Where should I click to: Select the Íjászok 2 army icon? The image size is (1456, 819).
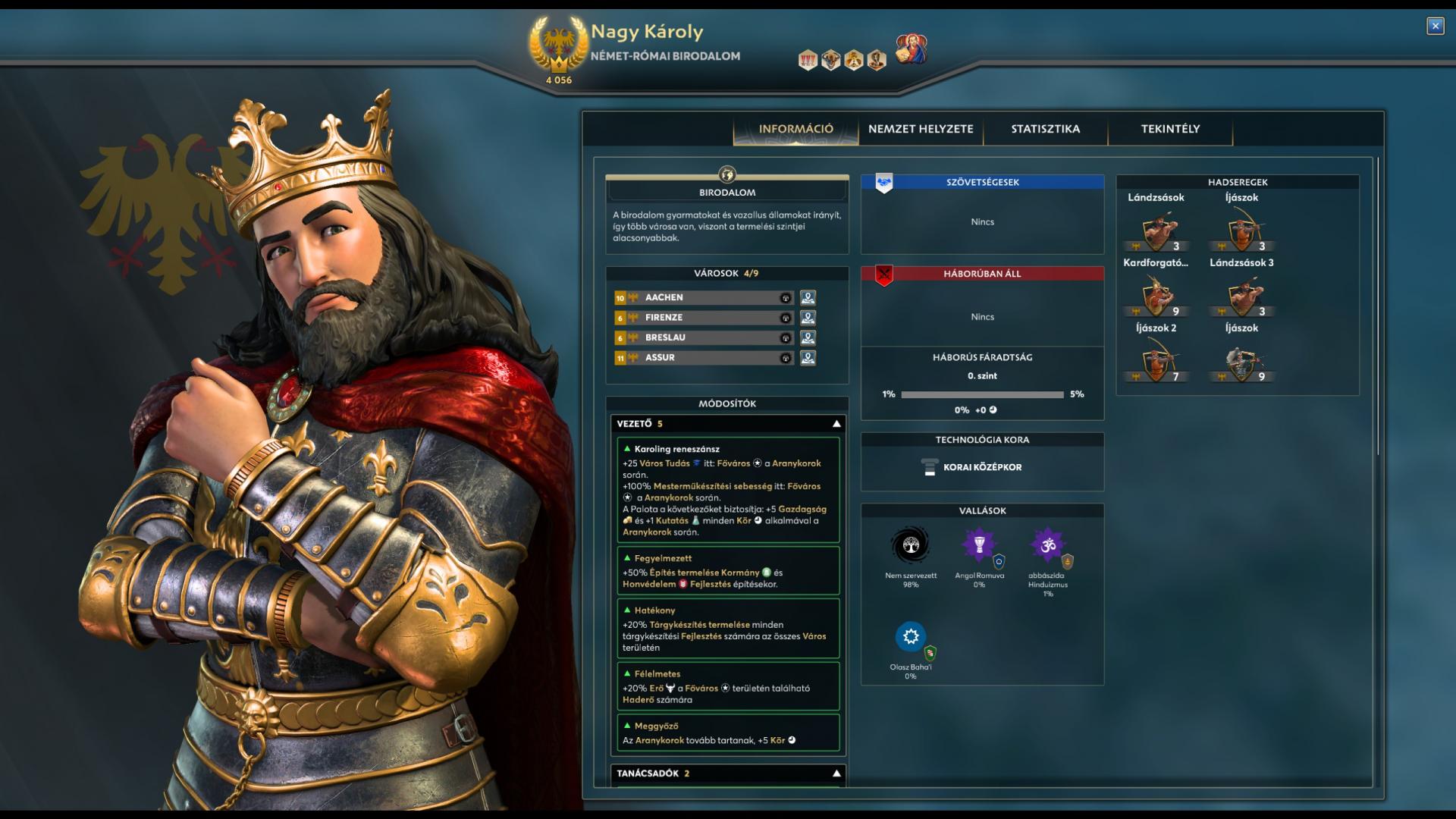[x=1156, y=361]
